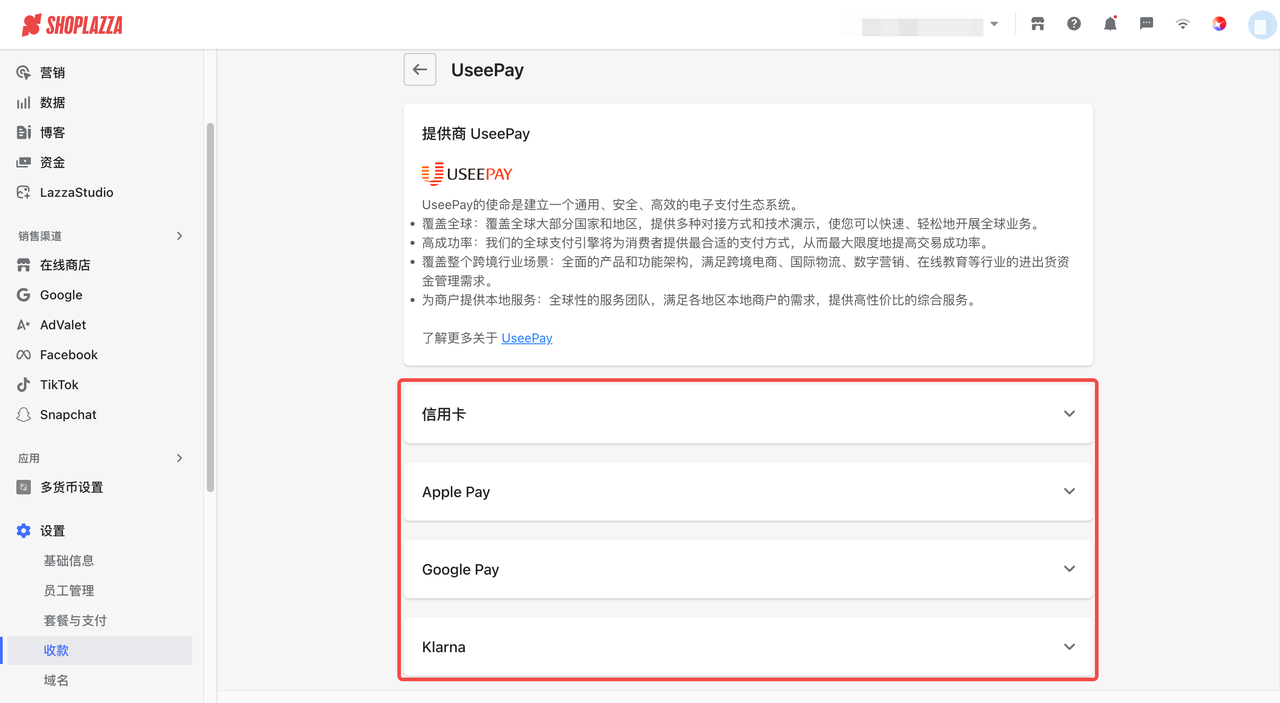1280x703 pixels.
Task: Open the help question mark icon
Action: (x=1074, y=24)
